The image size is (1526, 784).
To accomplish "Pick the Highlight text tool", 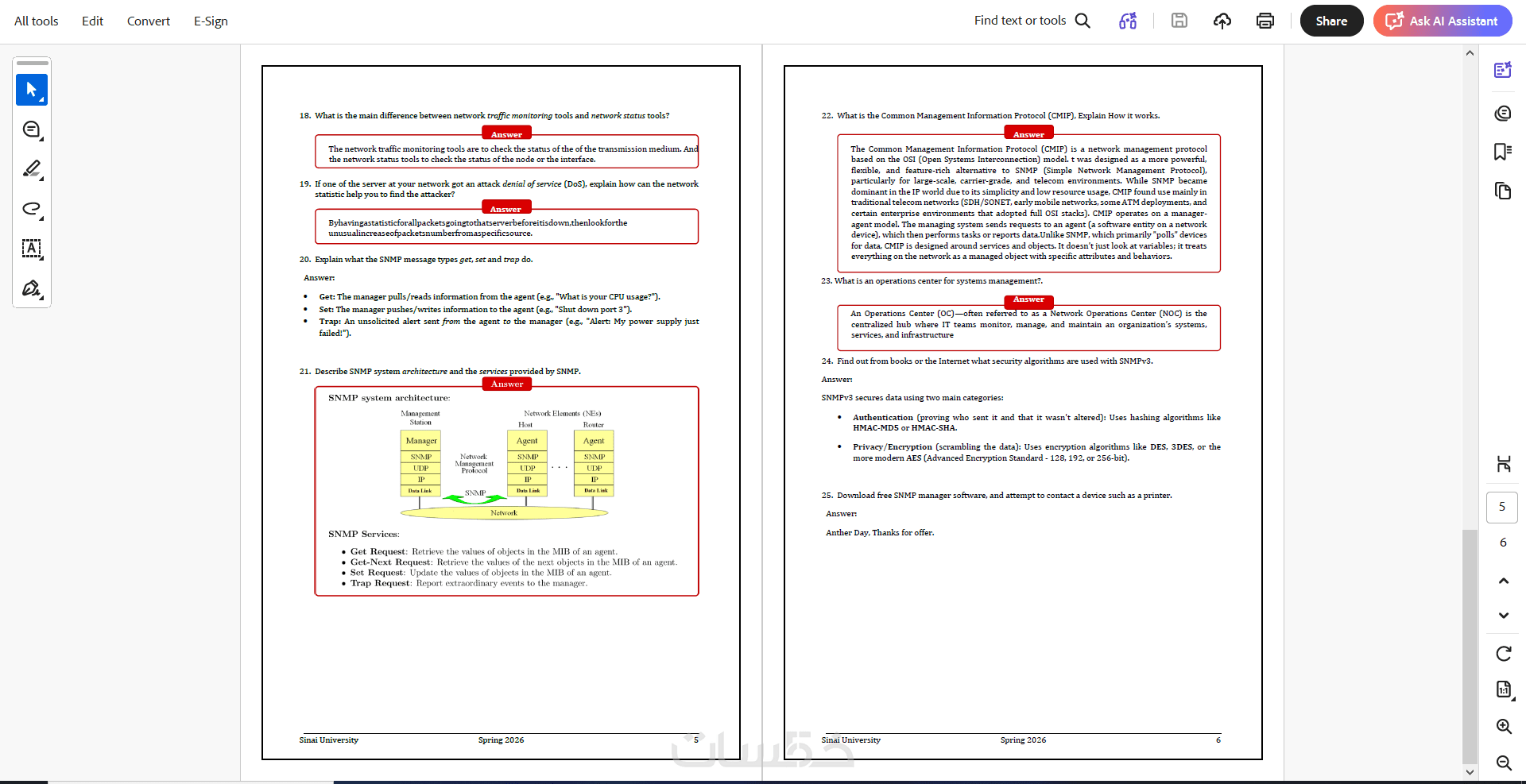I will coord(32,169).
